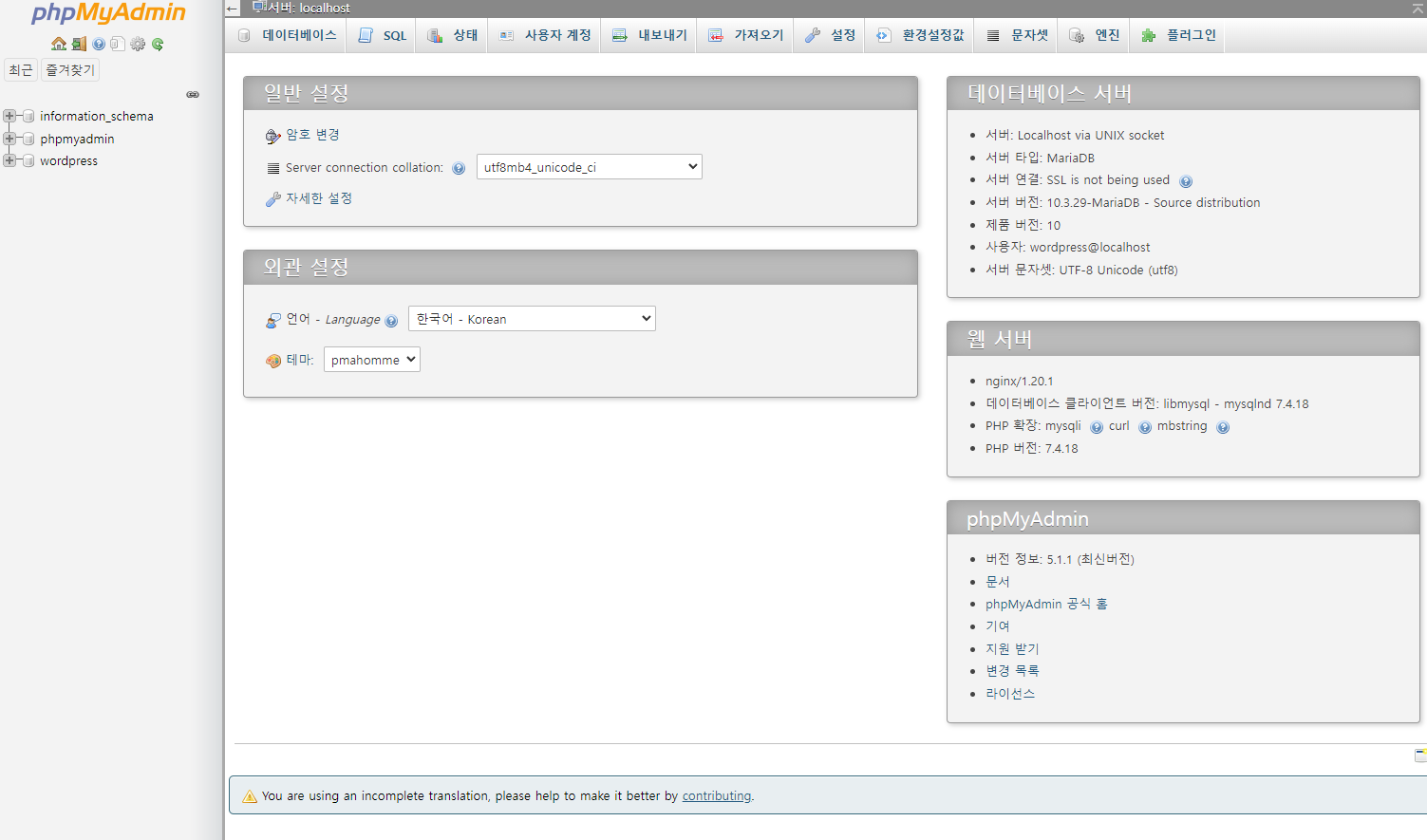
Task: Click the 사용자: wordpress@localhost text
Action: click(x=1068, y=247)
